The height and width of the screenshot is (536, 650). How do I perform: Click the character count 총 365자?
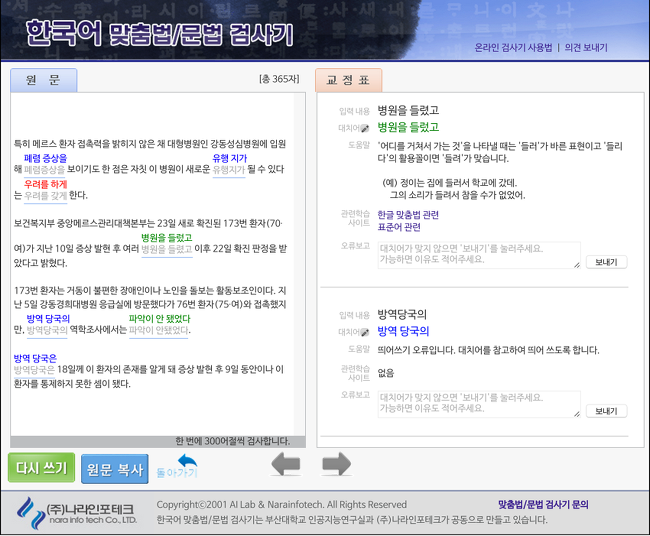pyautogui.click(x=279, y=79)
